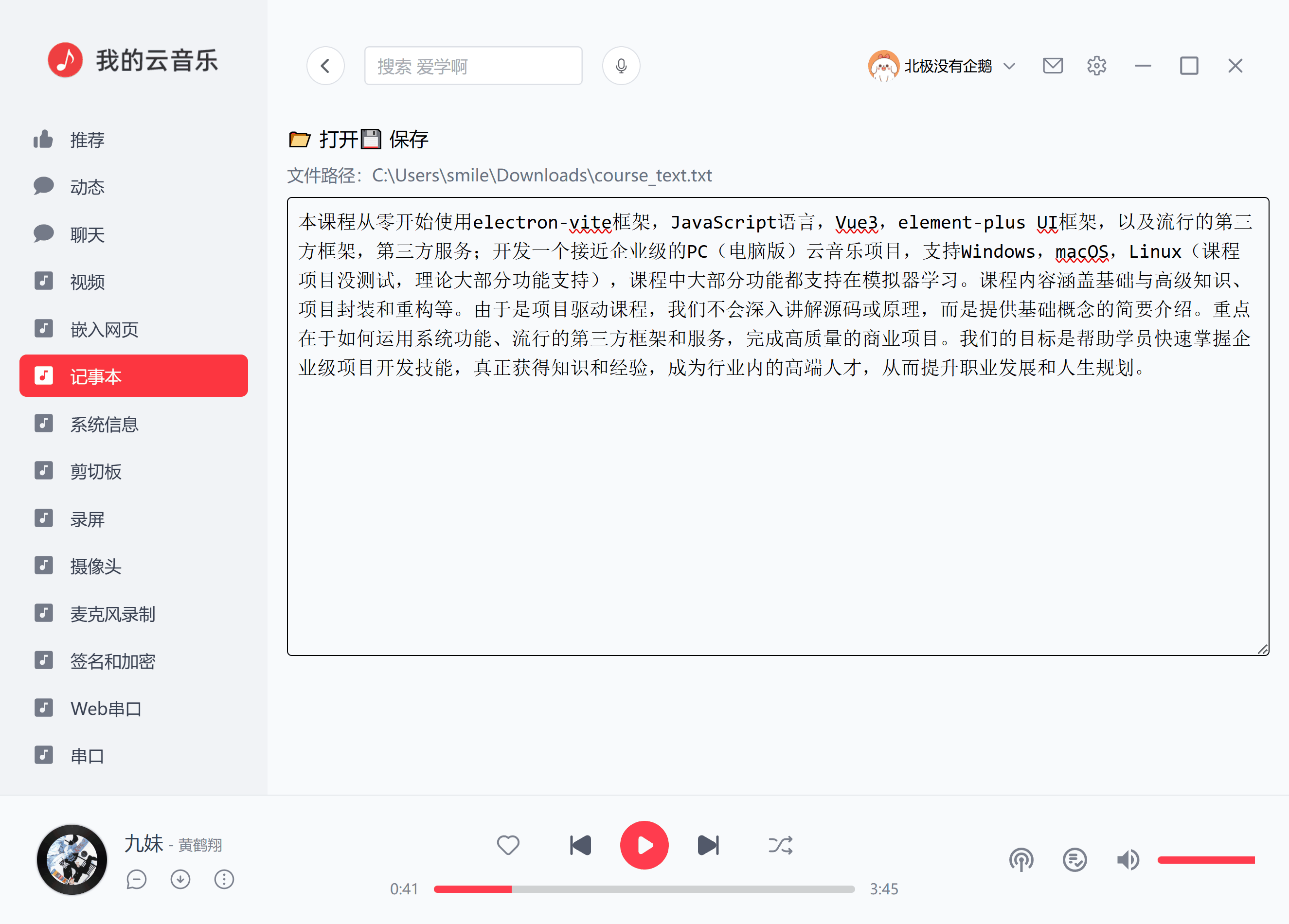The image size is (1289, 924).
Task: Skip to the previous track
Action: tap(580, 846)
